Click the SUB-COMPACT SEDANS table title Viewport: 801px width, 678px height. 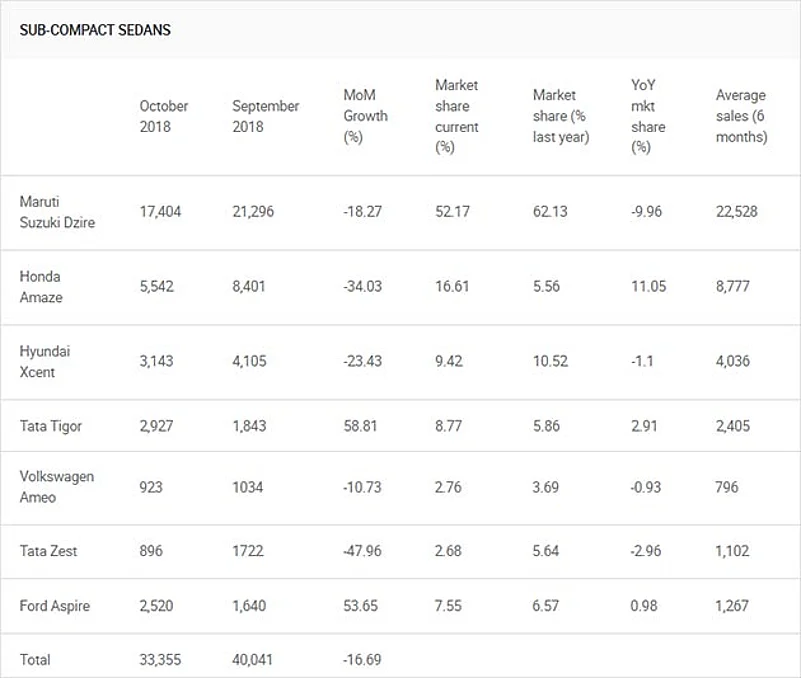[95, 30]
